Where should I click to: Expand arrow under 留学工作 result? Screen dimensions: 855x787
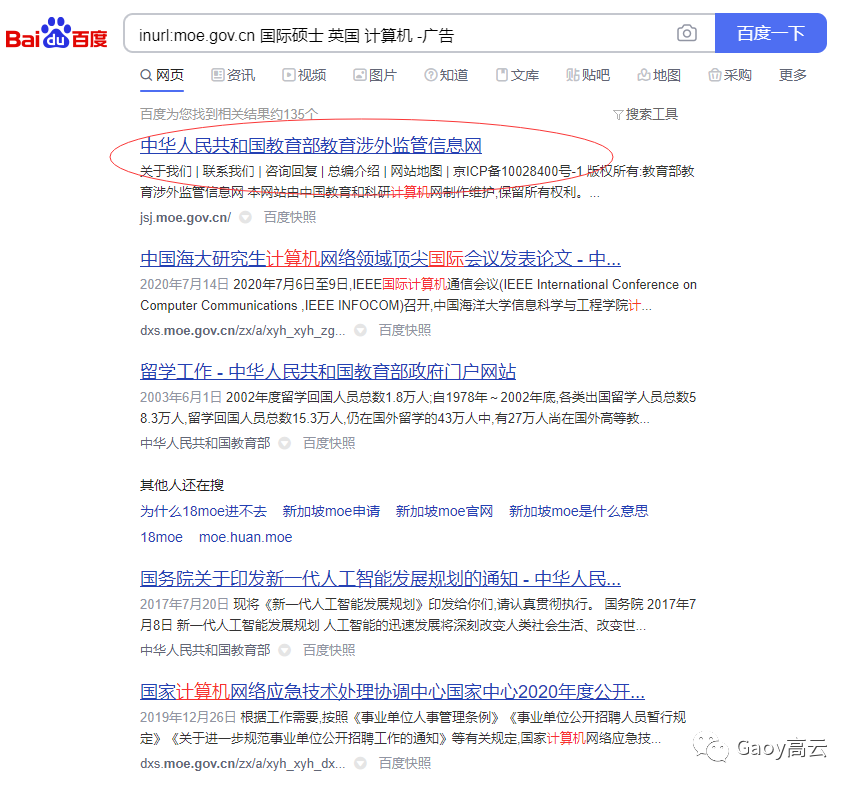click(x=285, y=443)
